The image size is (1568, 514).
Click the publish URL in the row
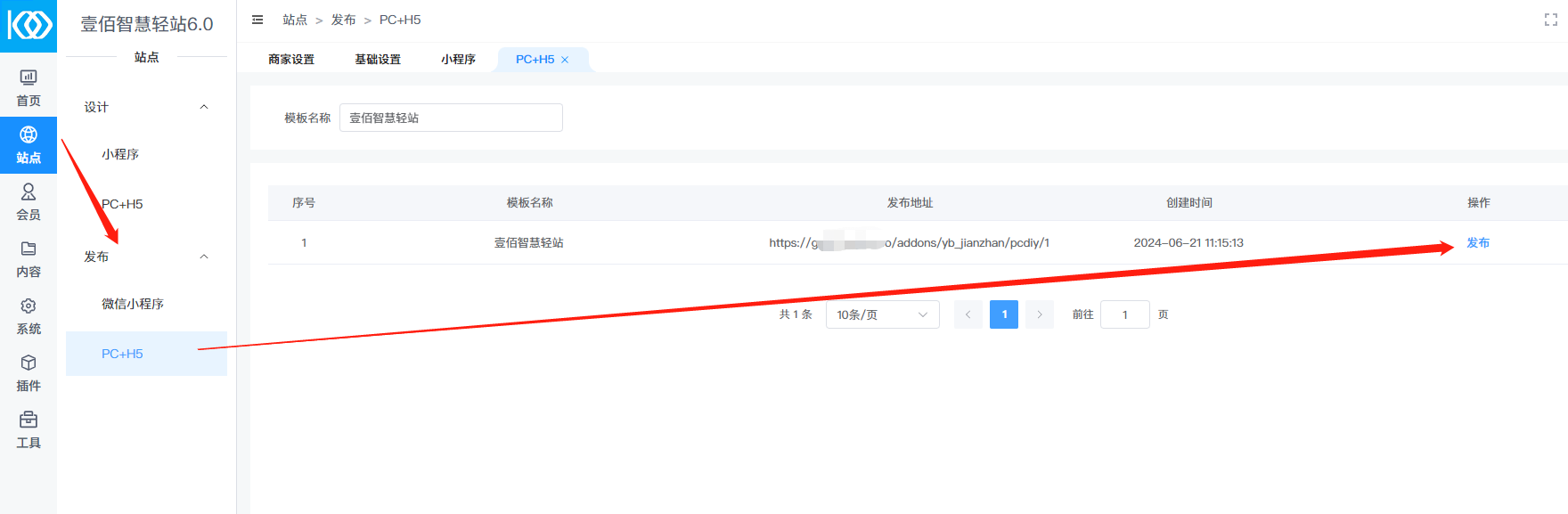910,242
